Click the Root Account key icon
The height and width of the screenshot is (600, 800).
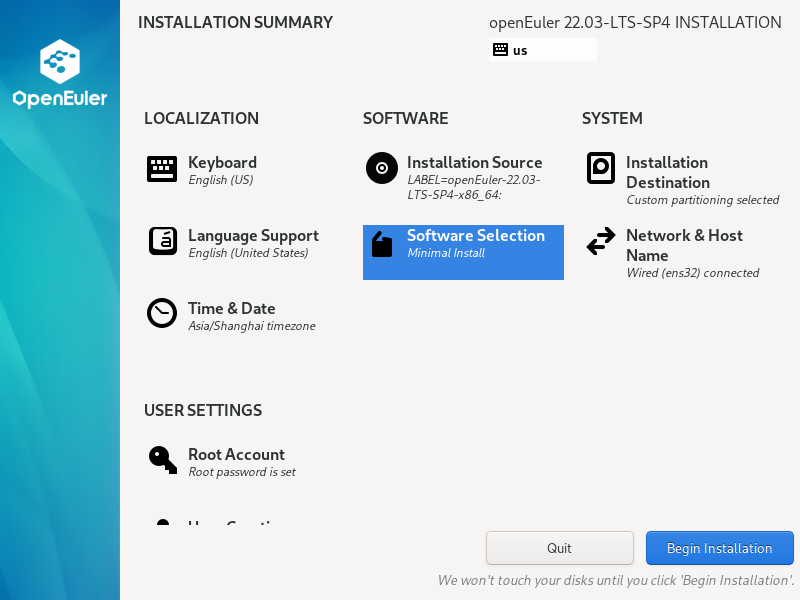pyautogui.click(x=162, y=460)
